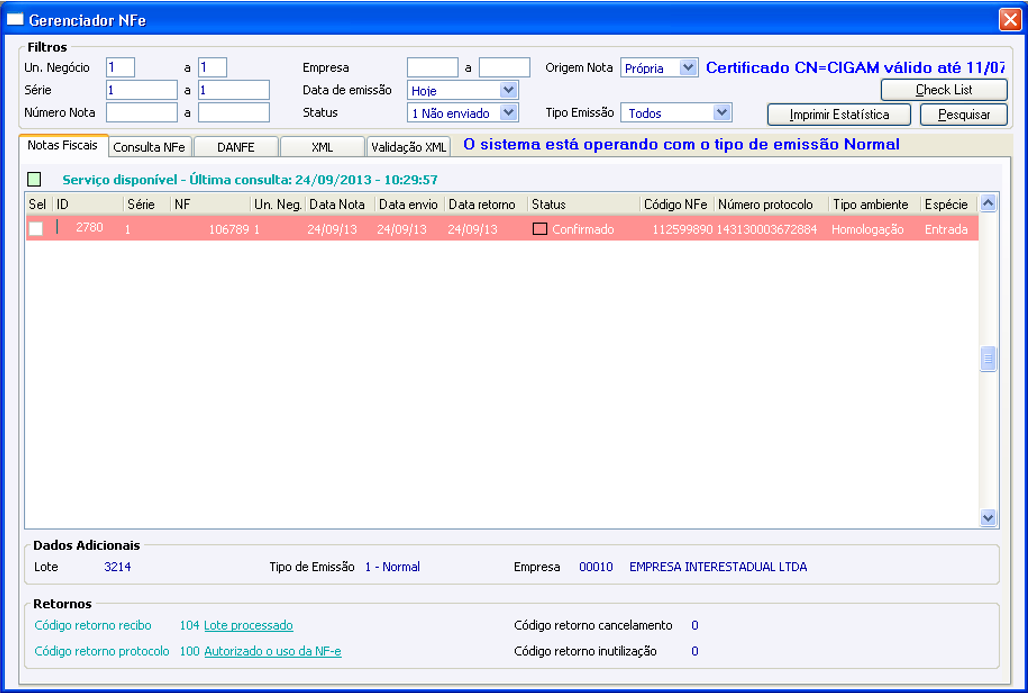Screen dimensions: 1028x693
Task: Click scroll down arrow of notes list
Action: [x=988, y=518]
